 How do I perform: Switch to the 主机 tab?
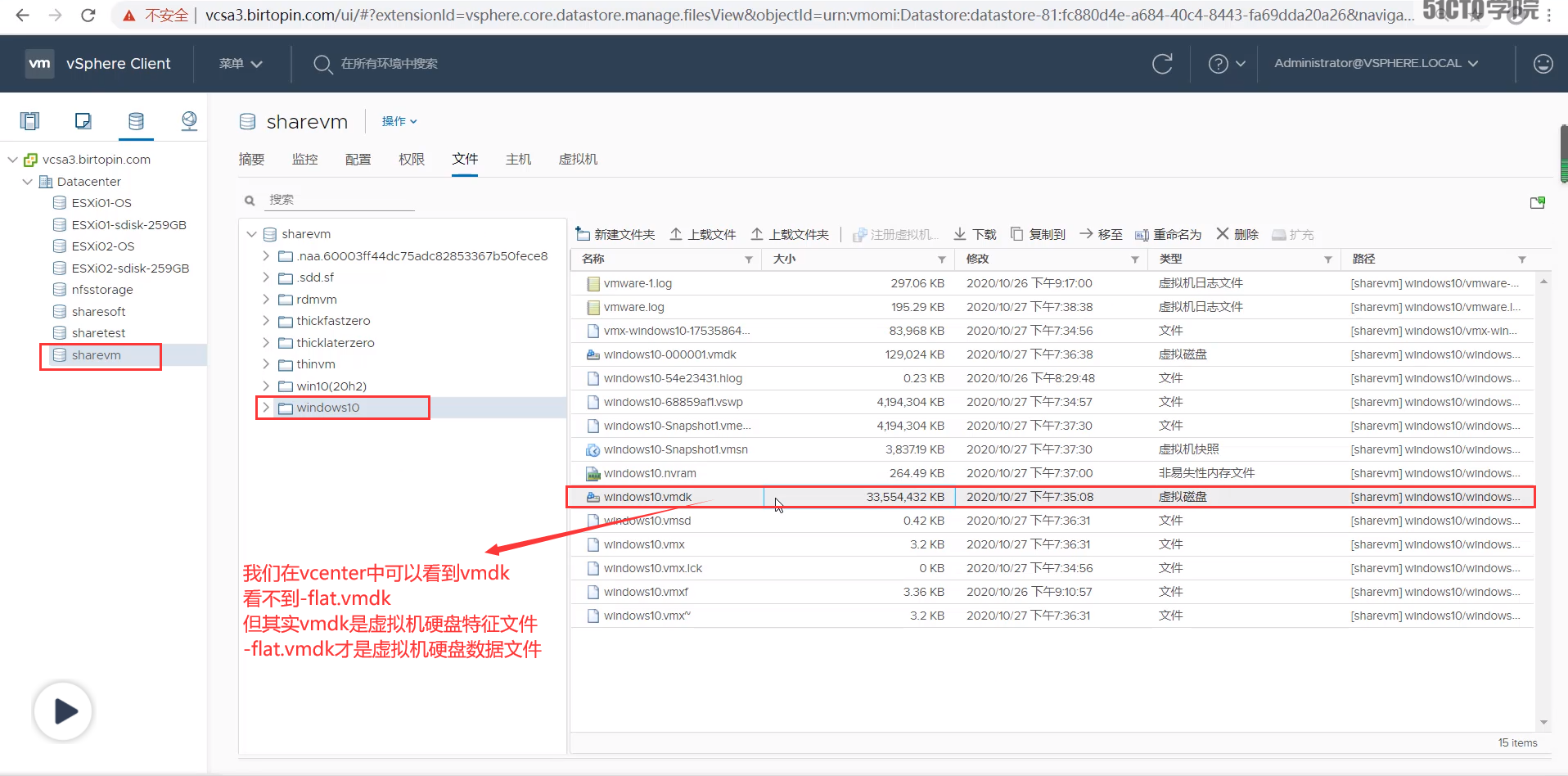pyautogui.click(x=518, y=160)
